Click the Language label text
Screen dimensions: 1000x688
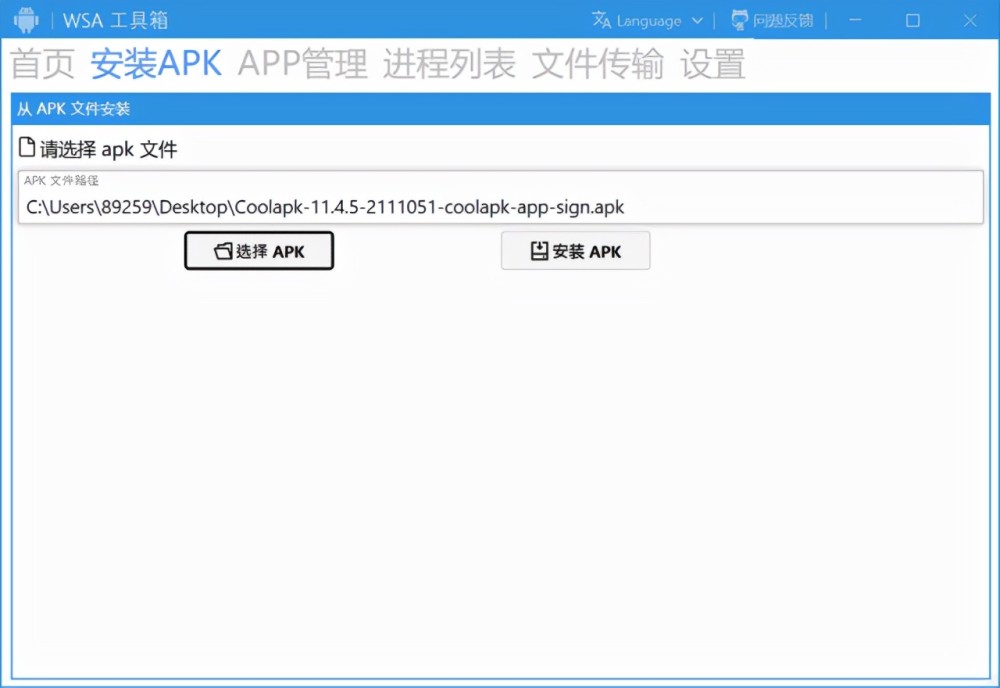click(649, 21)
